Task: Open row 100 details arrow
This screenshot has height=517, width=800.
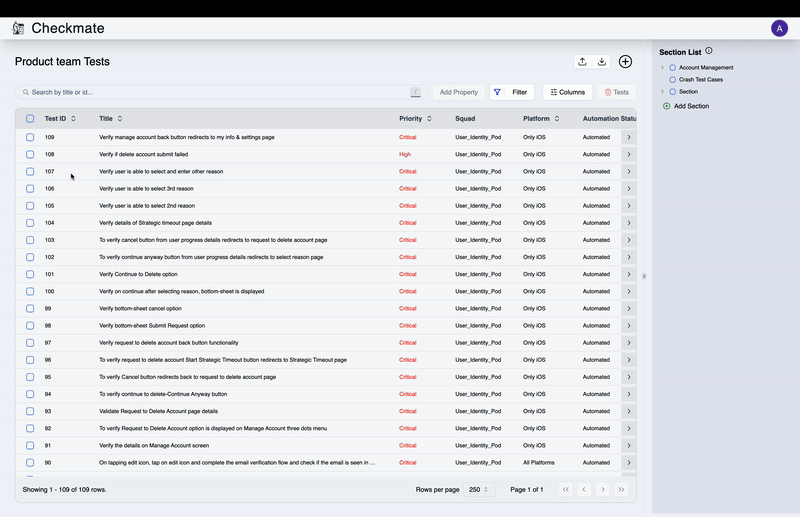Action: (x=629, y=291)
